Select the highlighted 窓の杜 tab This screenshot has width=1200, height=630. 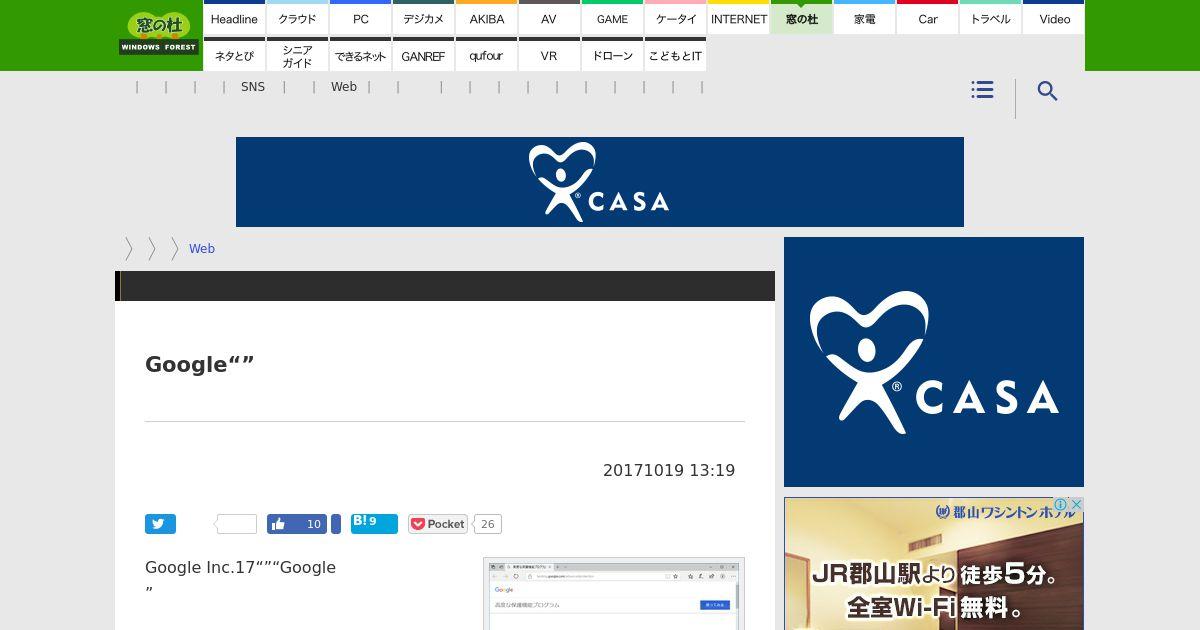801,19
